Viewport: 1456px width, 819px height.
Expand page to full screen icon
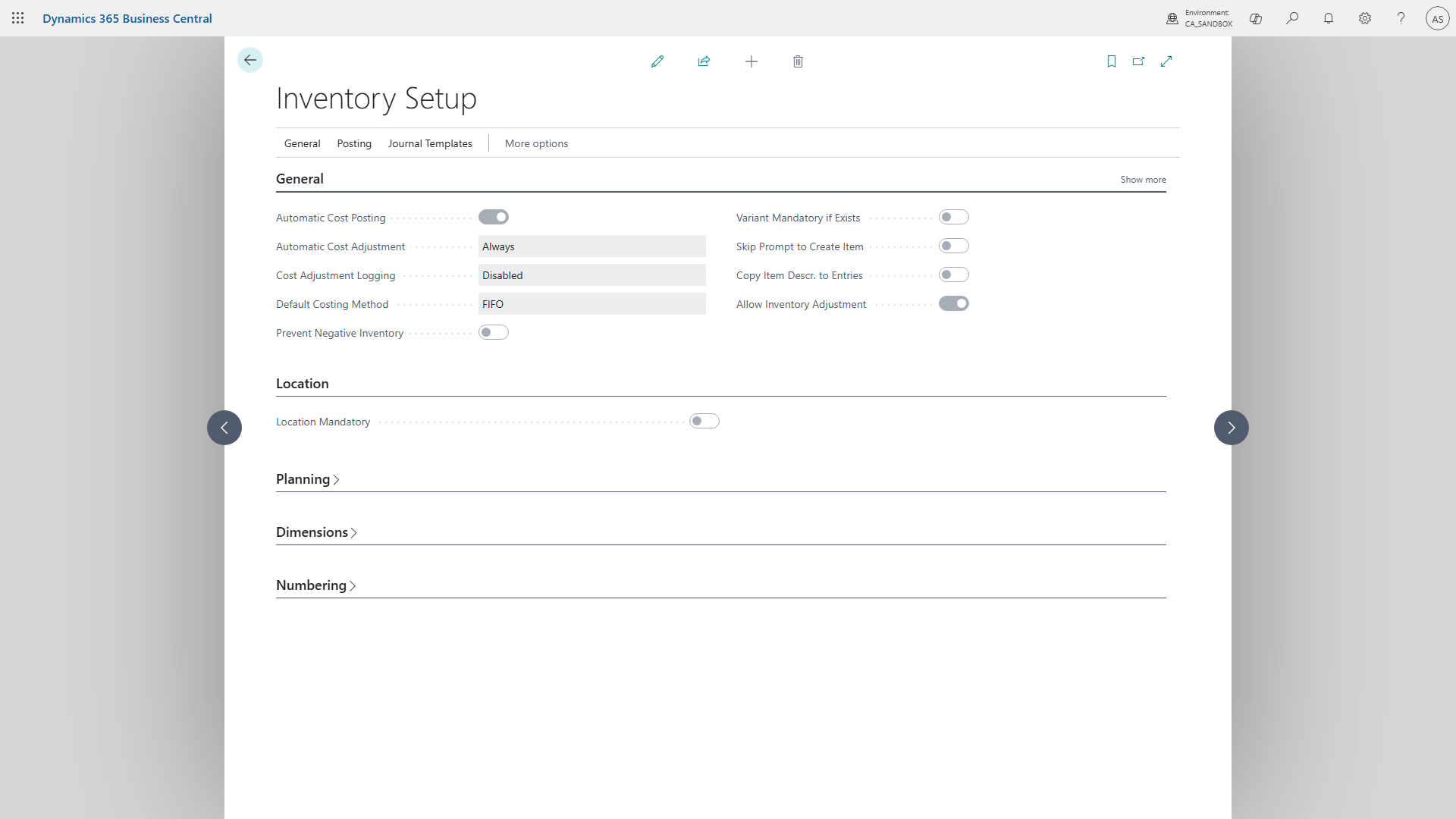tap(1166, 61)
